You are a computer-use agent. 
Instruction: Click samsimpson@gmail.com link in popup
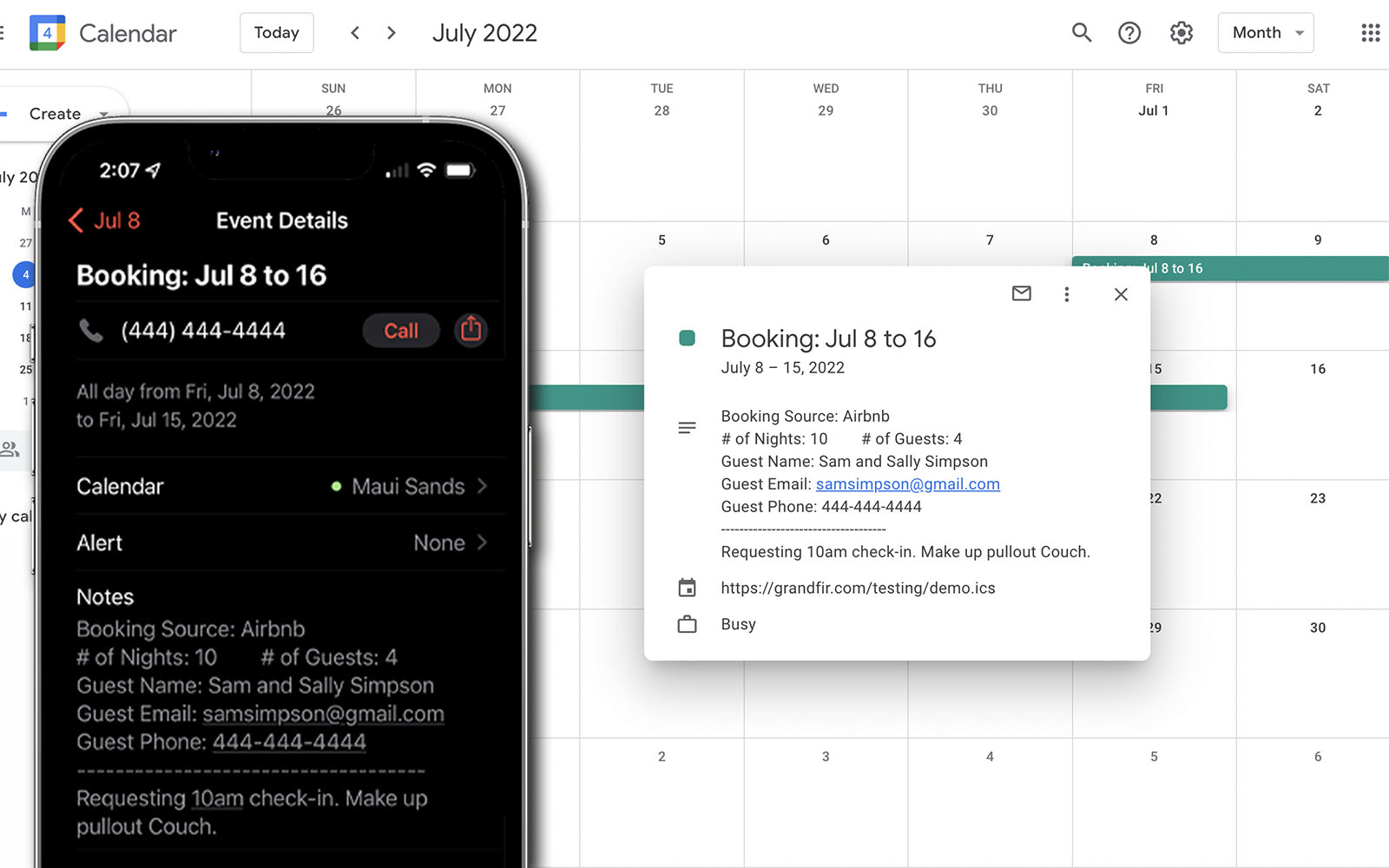pos(907,484)
